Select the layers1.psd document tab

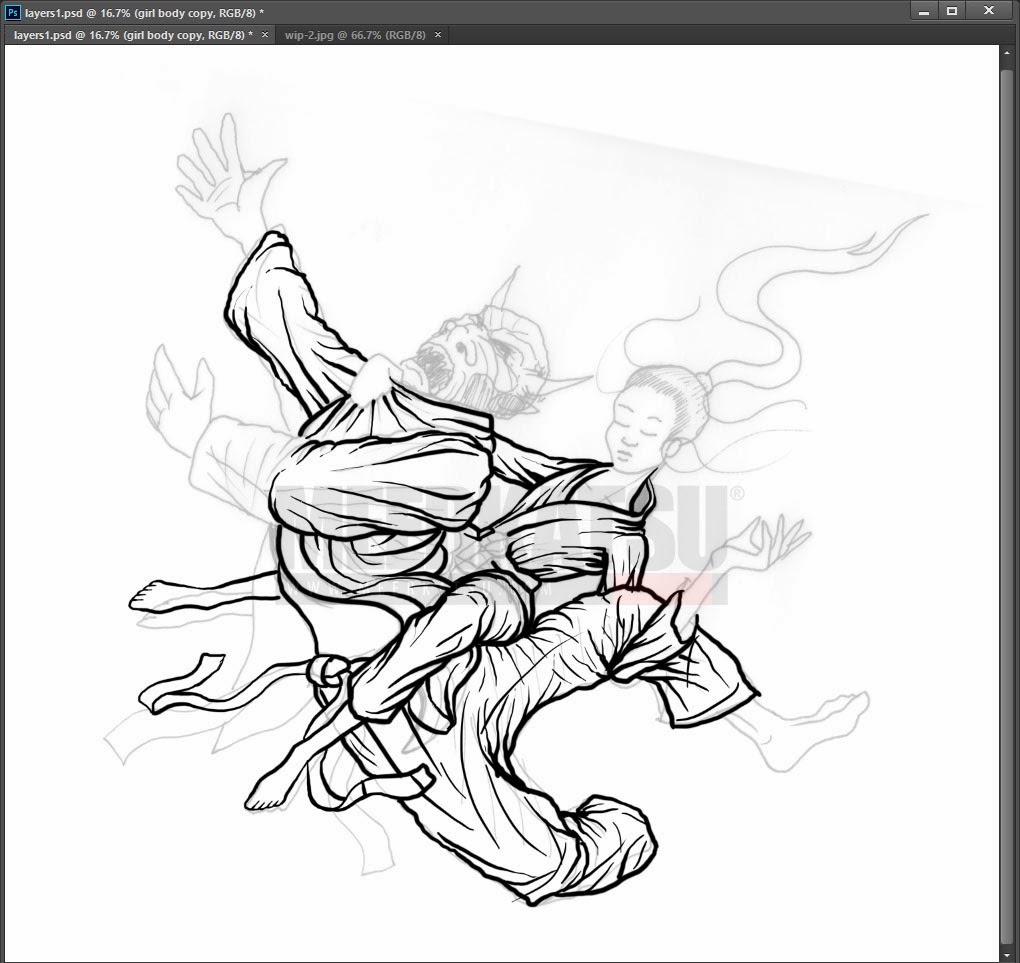click(130, 34)
